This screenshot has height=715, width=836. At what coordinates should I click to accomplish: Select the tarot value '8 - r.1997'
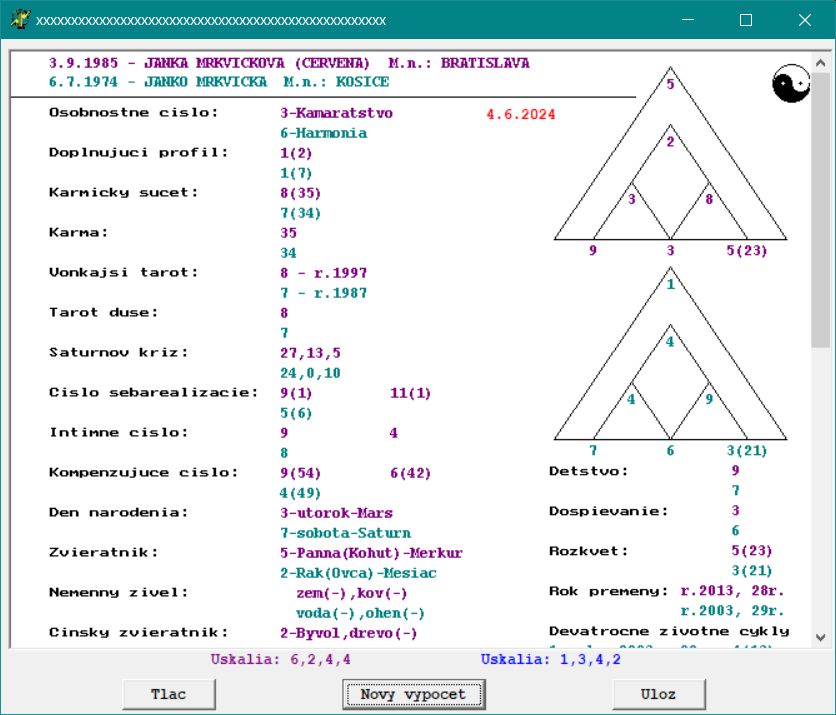tap(324, 273)
